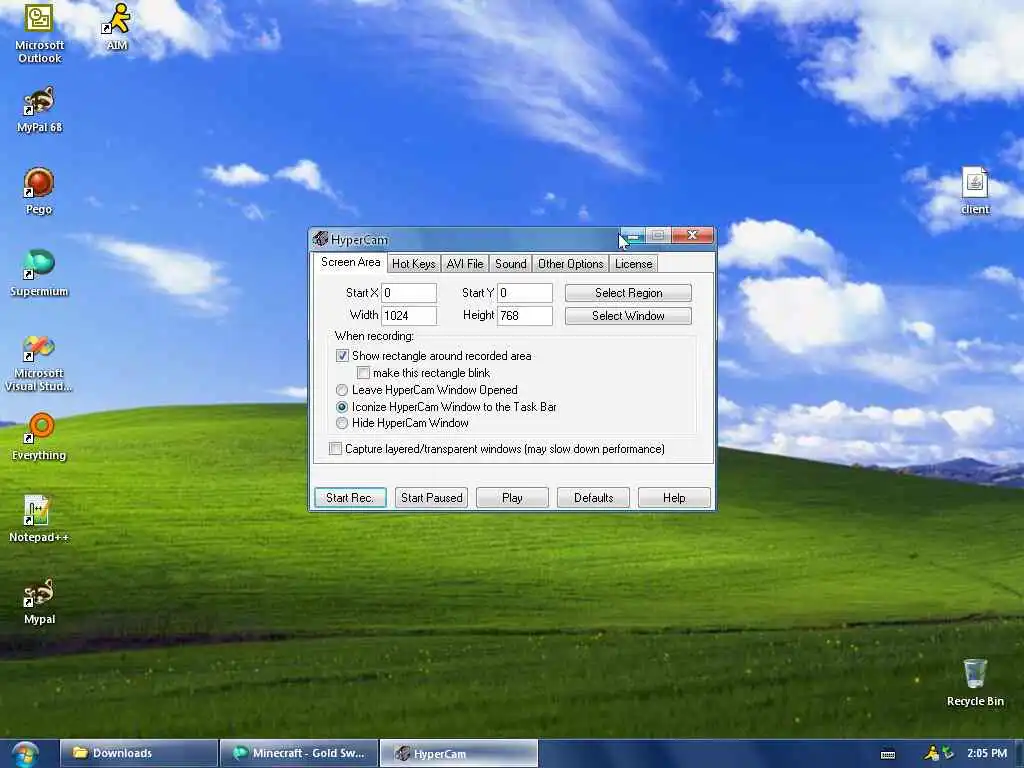1024x768 pixels.
Task: Choose Iconize HyperCam Window to Task Bar
Action: (342, 407)
